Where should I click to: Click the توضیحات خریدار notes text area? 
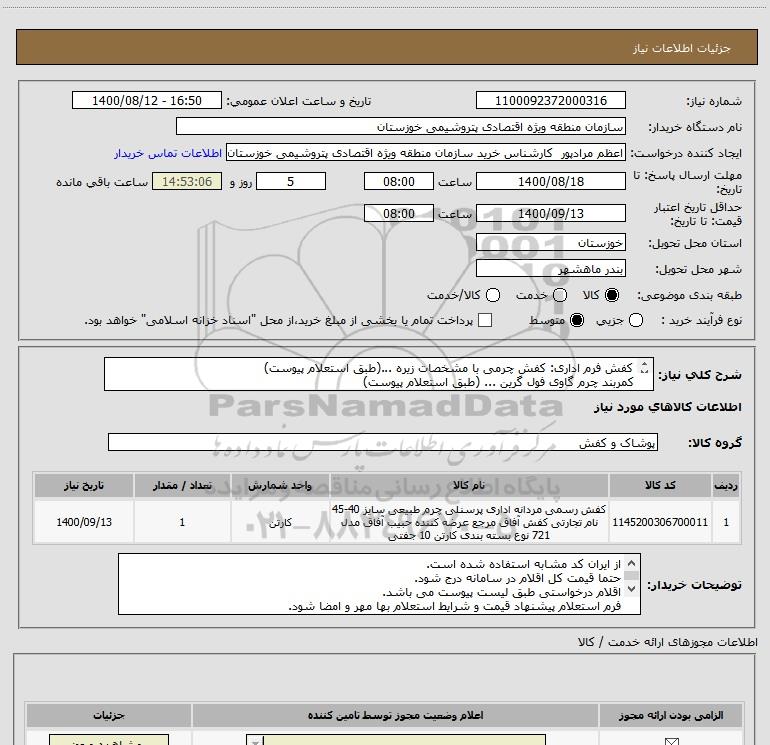379,584
